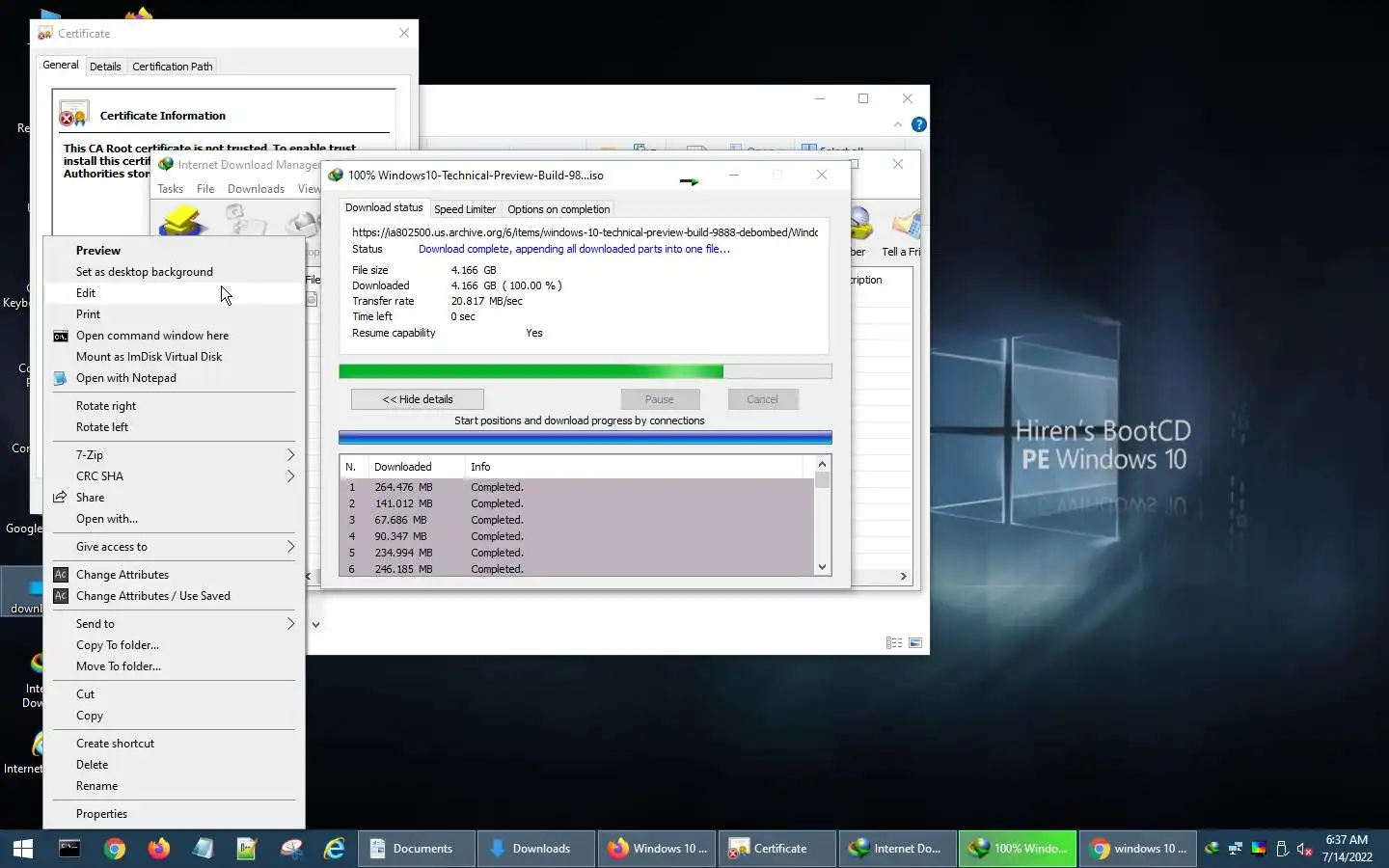Click the network tray icon
This screenshot has height=868, width=1389.
pos(1235,849)
